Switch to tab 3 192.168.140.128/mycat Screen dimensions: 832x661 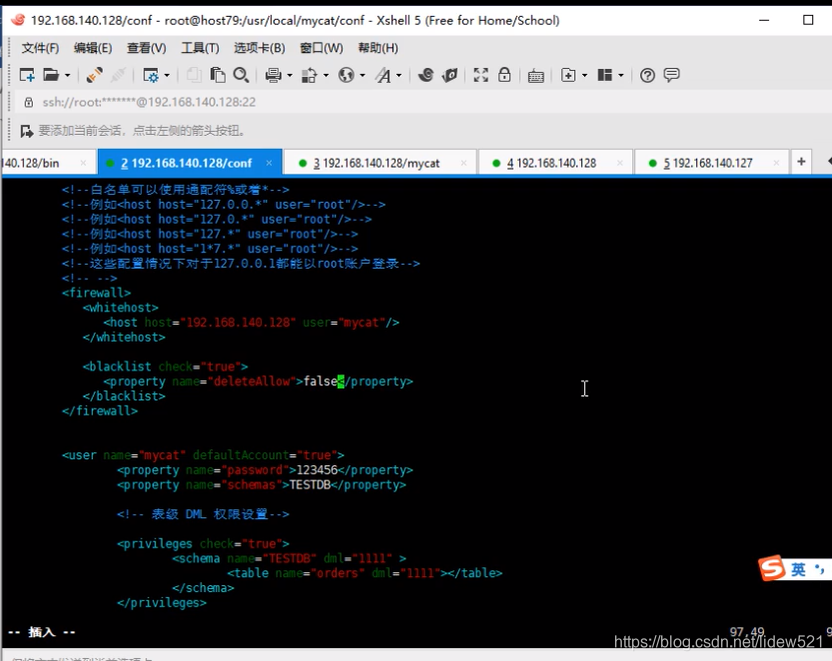pyautogui.click(x=379, y=163)
